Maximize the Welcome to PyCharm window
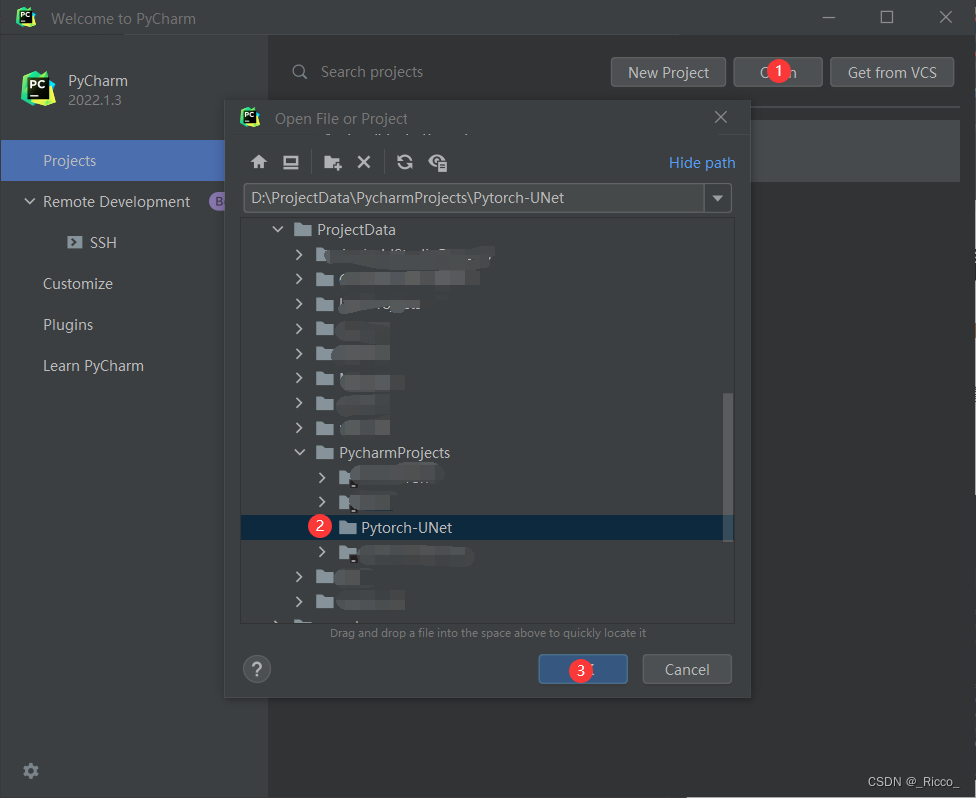Screen dimensions: 976x798 click(887, 17)
